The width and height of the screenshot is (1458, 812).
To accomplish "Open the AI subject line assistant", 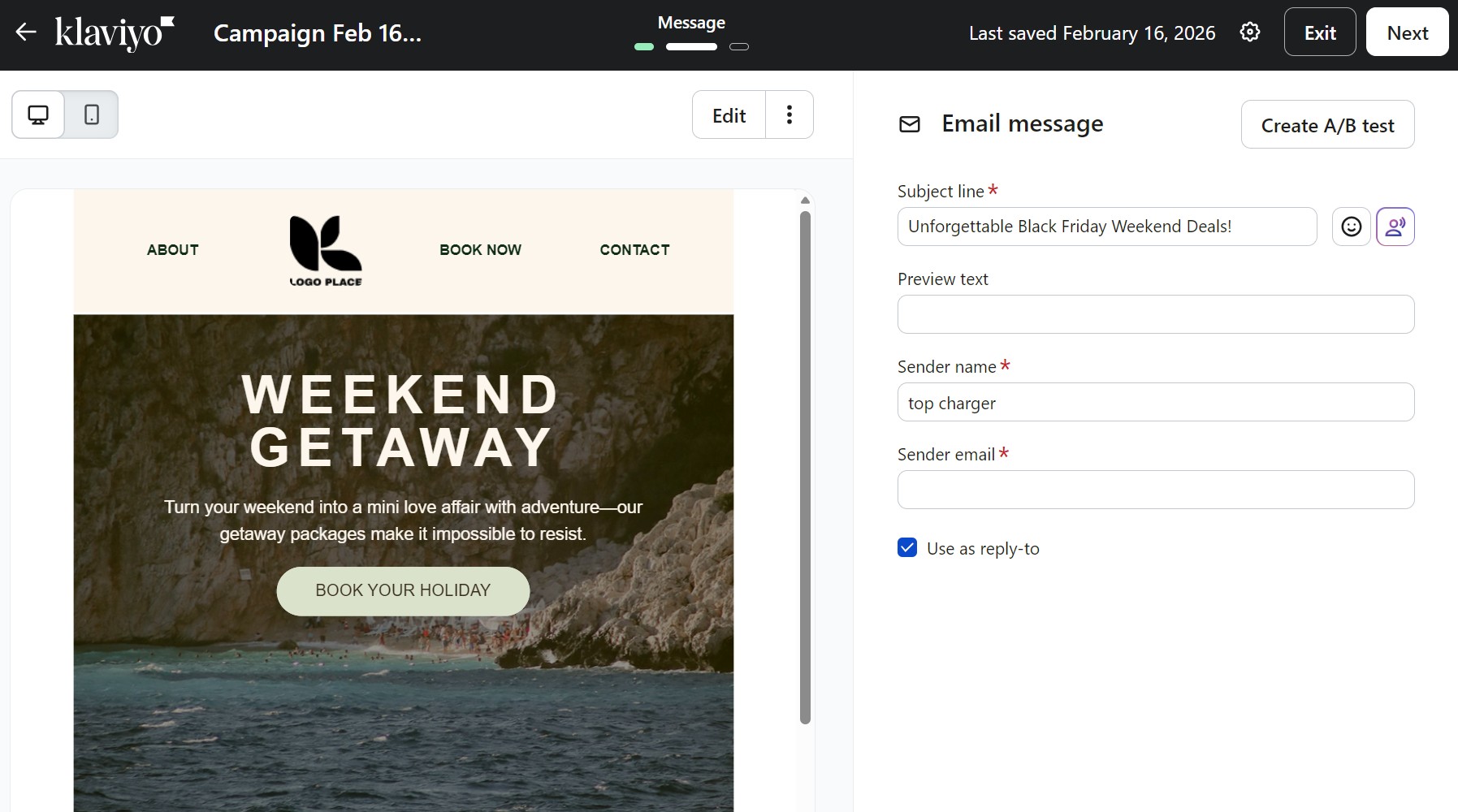I will coord(1395,227).
